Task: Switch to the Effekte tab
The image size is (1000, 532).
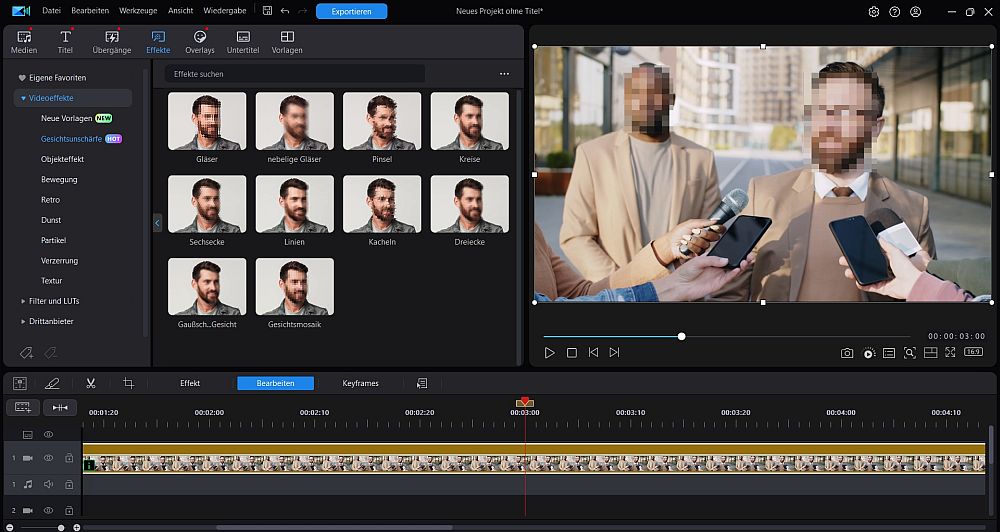Action: (158, 42)
